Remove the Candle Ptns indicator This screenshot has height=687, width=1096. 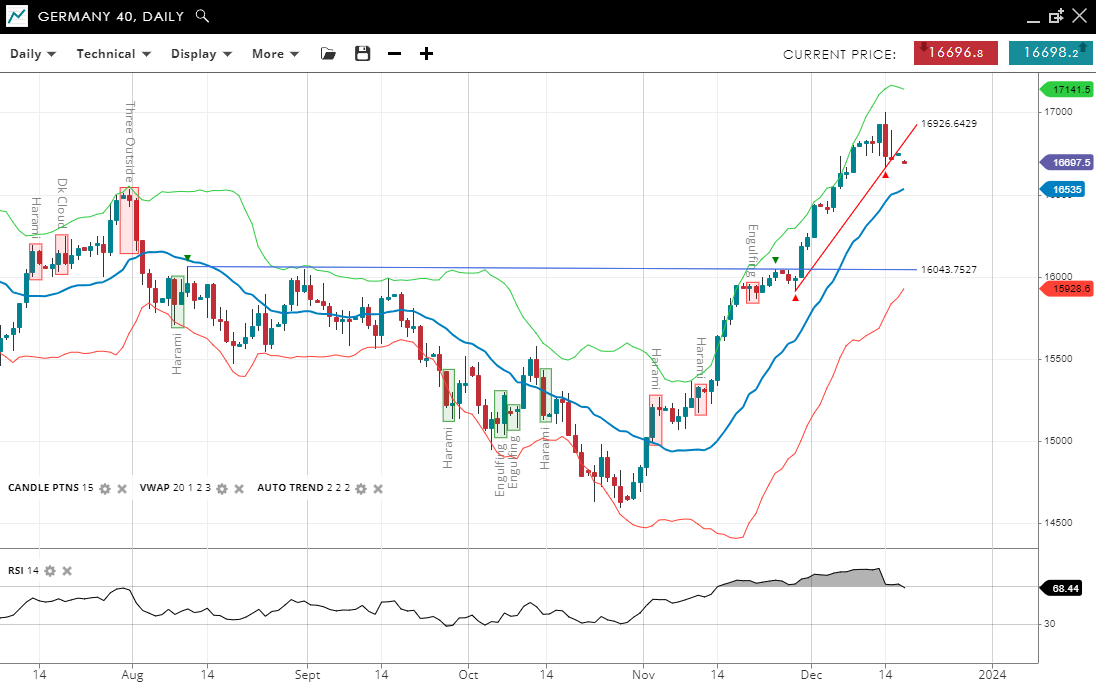click(122, 489)
